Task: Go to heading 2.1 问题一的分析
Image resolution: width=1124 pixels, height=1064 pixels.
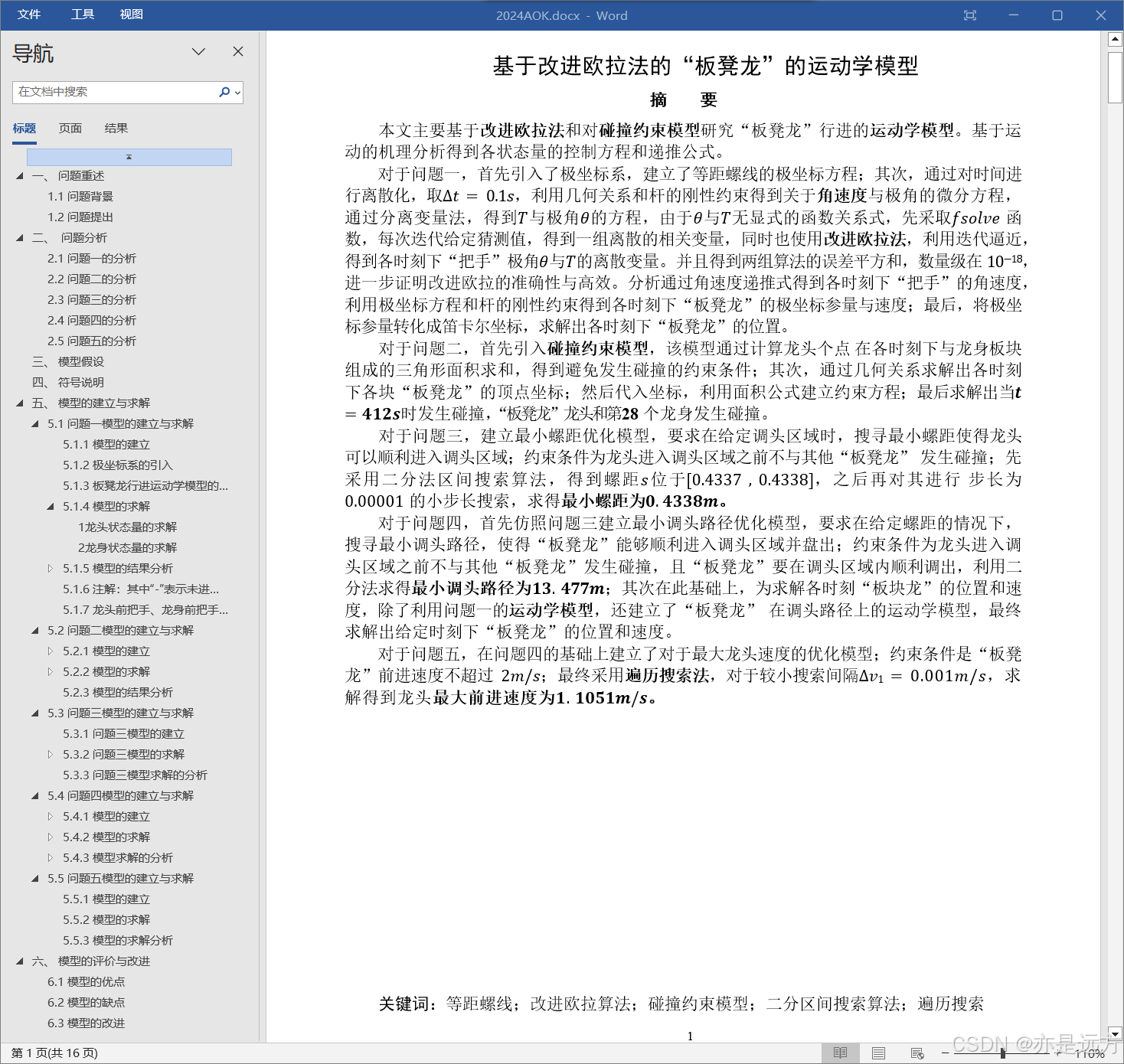Action: (92, 259)
